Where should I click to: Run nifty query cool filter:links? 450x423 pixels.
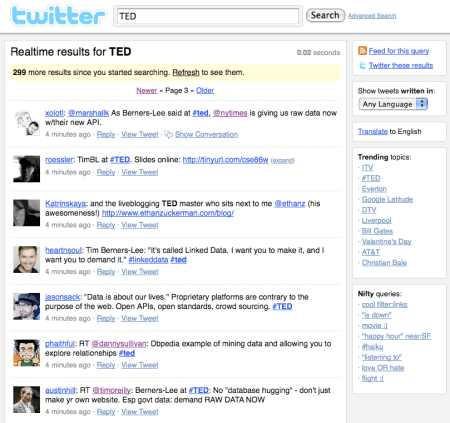(384, 304)
